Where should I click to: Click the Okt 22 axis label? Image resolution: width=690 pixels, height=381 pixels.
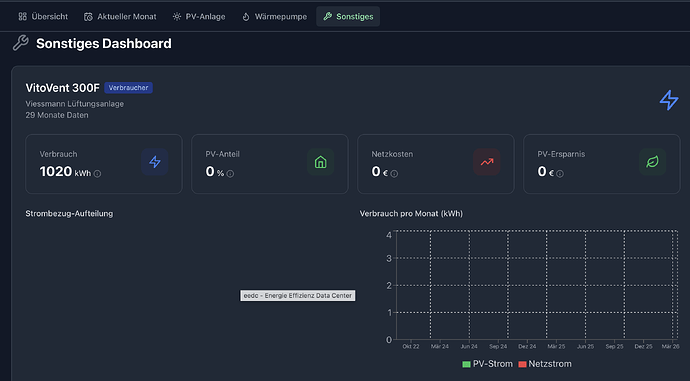pyautogui.click(x=411, y=346)
